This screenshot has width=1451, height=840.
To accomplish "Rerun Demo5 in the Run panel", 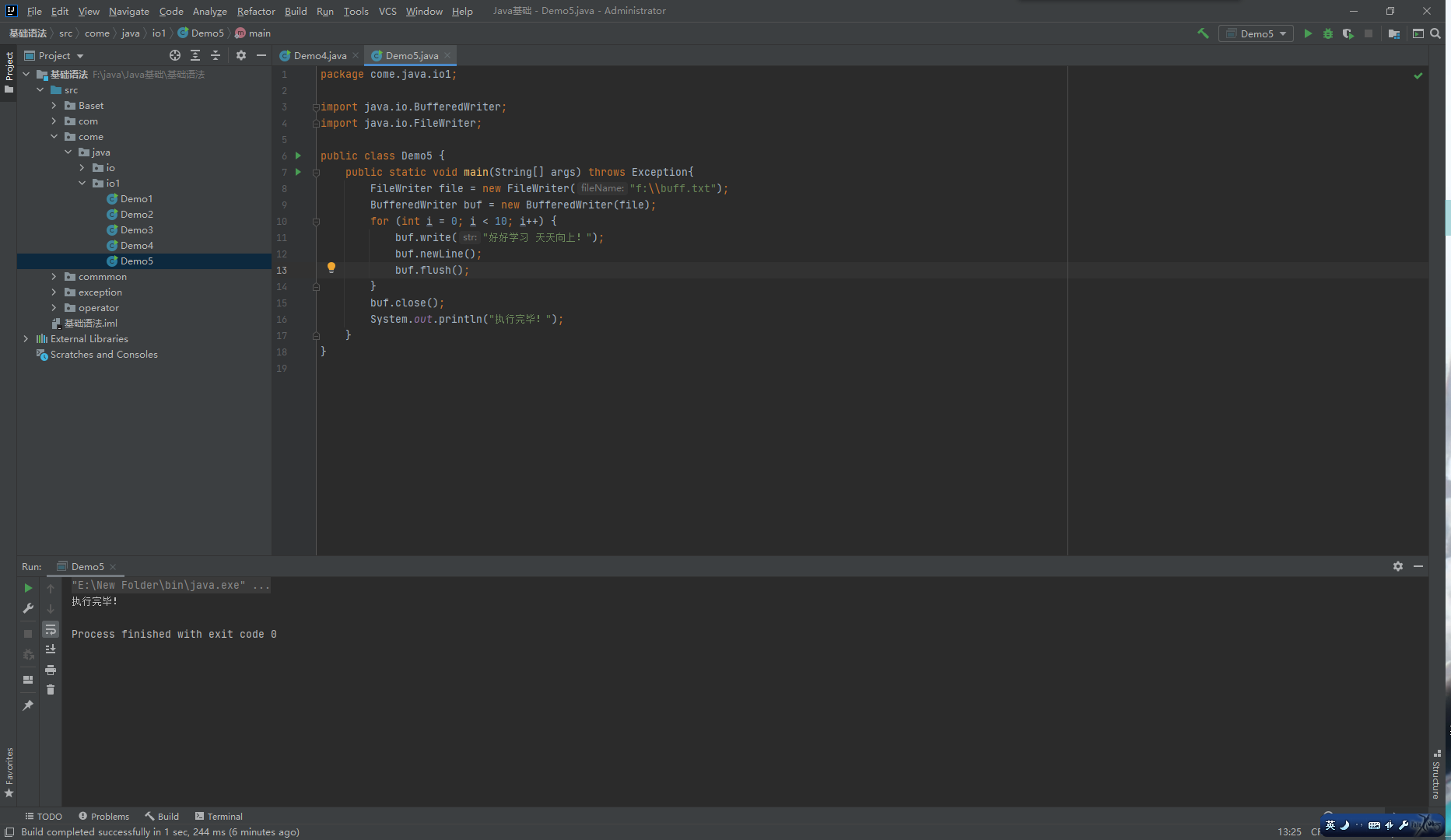I will (x=28, y=588).
